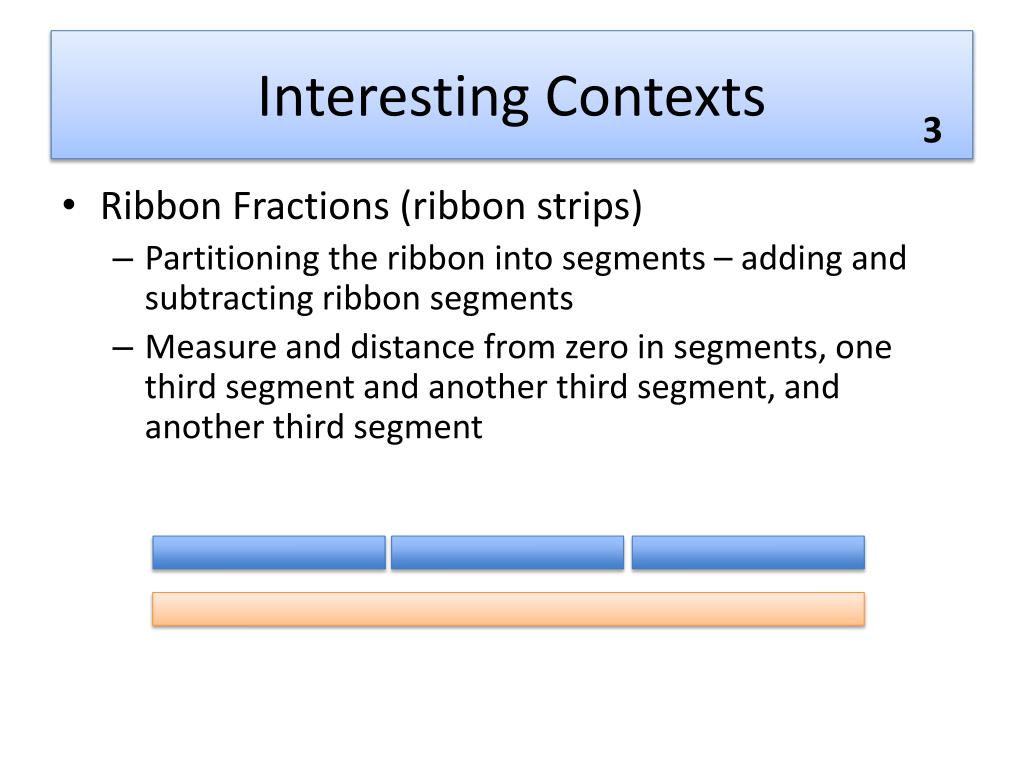1024x768 pixels.
Task: Select the Partitioning the ribbon text line
Action: [x=525, y=258]
